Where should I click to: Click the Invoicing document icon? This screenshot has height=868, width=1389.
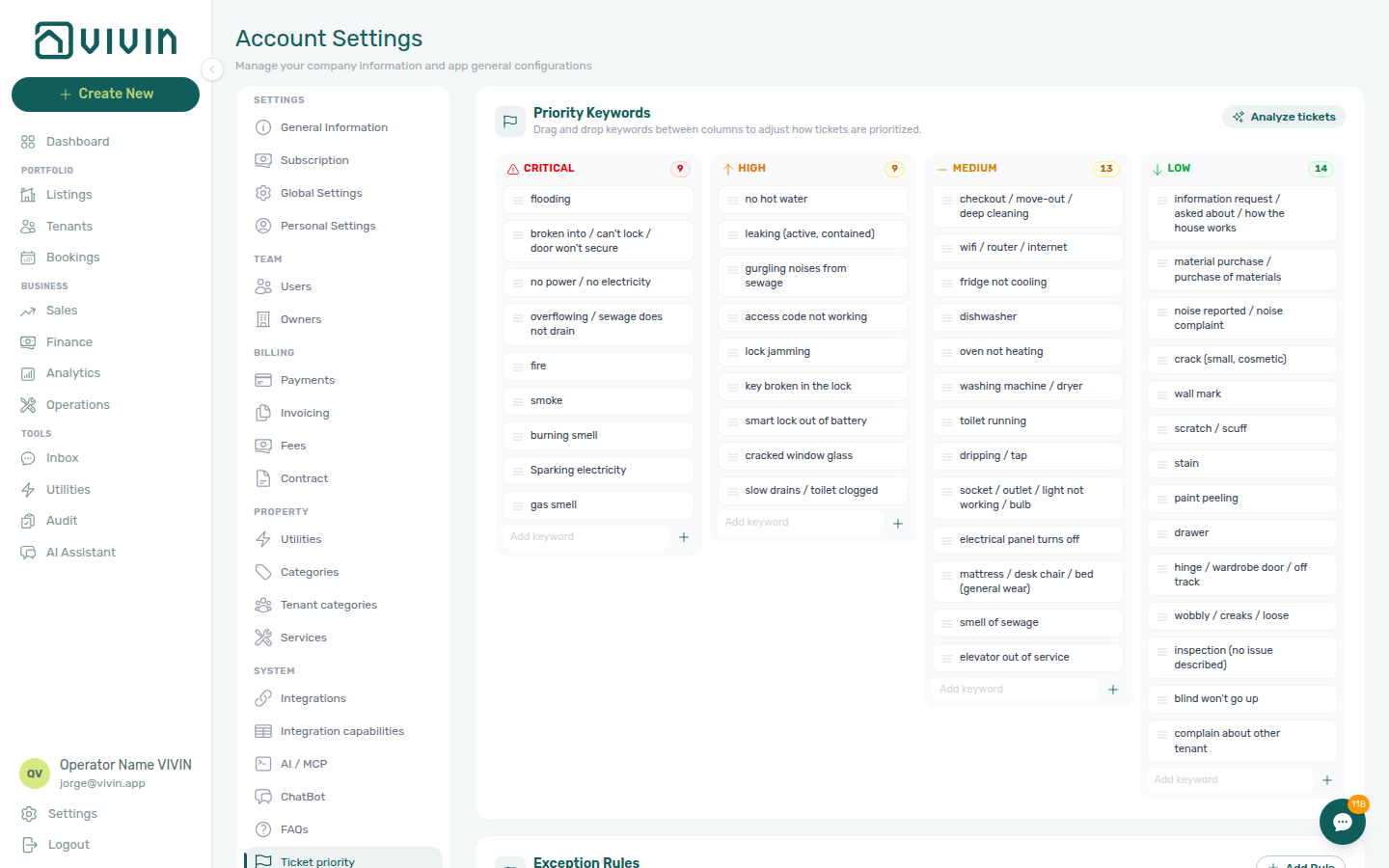click(263, 413)
